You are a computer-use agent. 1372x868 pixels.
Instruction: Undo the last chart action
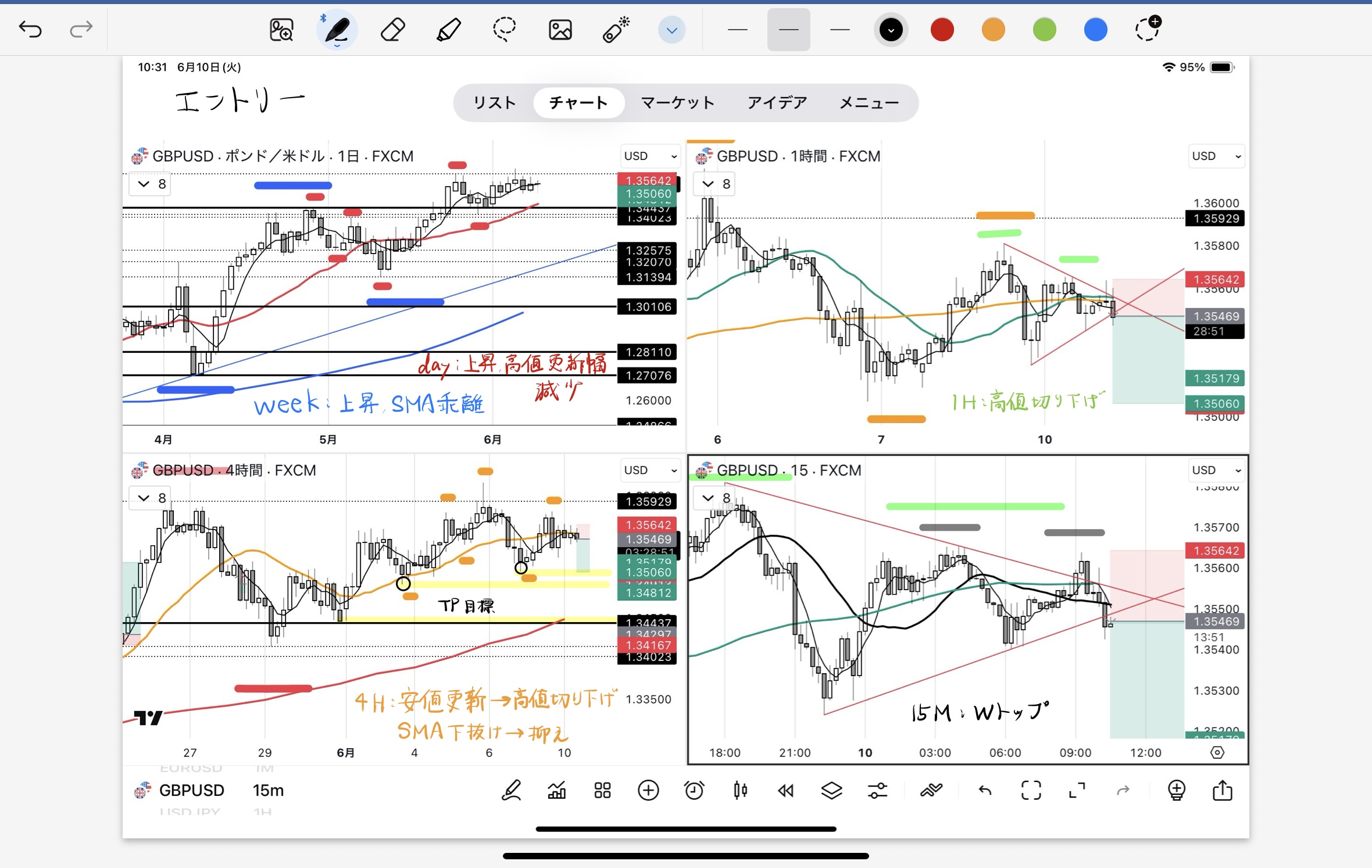(985, 791)
